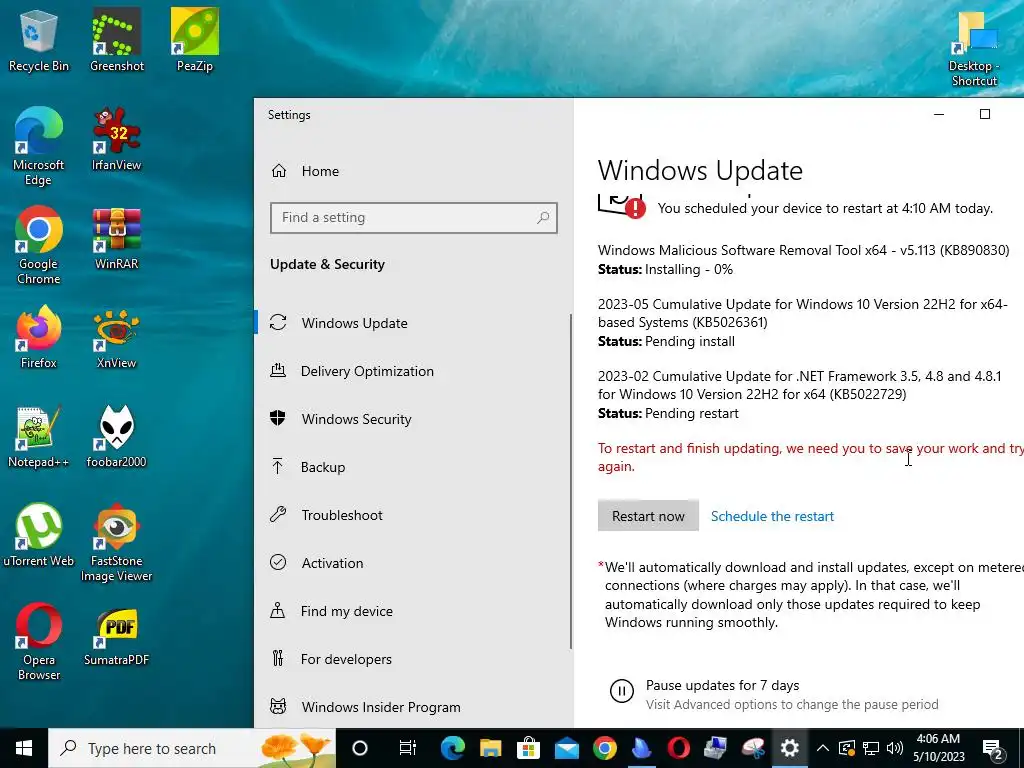Click the KB5026361 cumulative update entry

pos(804,323)
